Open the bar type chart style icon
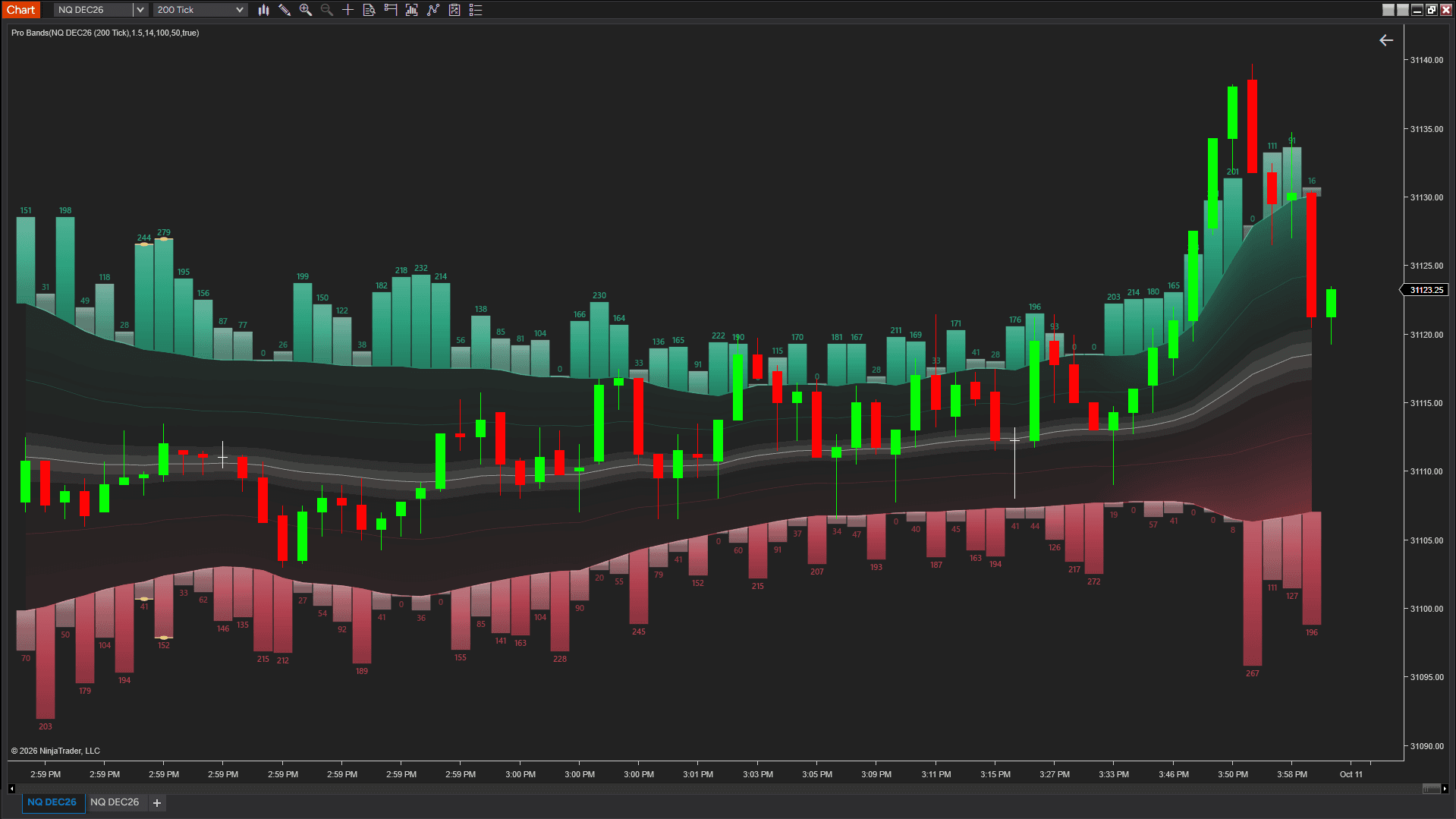1456x819 pixels. [263, 10]
